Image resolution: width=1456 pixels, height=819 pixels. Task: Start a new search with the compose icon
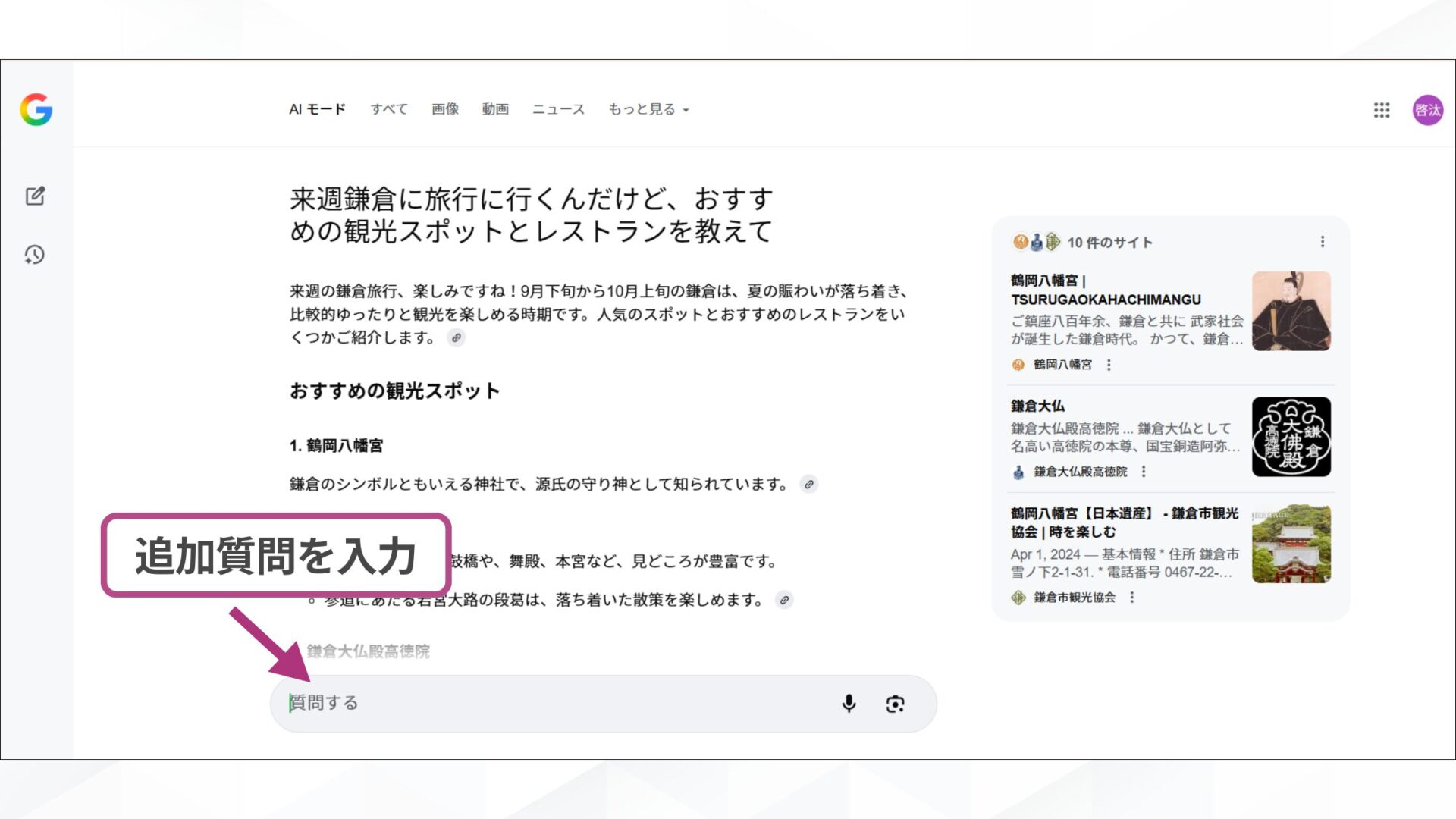[34, 195]
